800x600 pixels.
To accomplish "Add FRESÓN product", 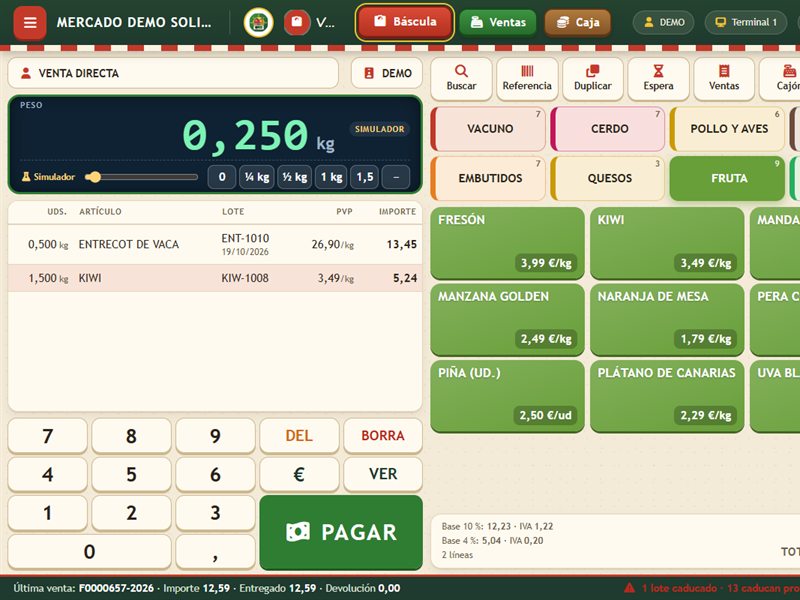I will [x=507, y=243].
